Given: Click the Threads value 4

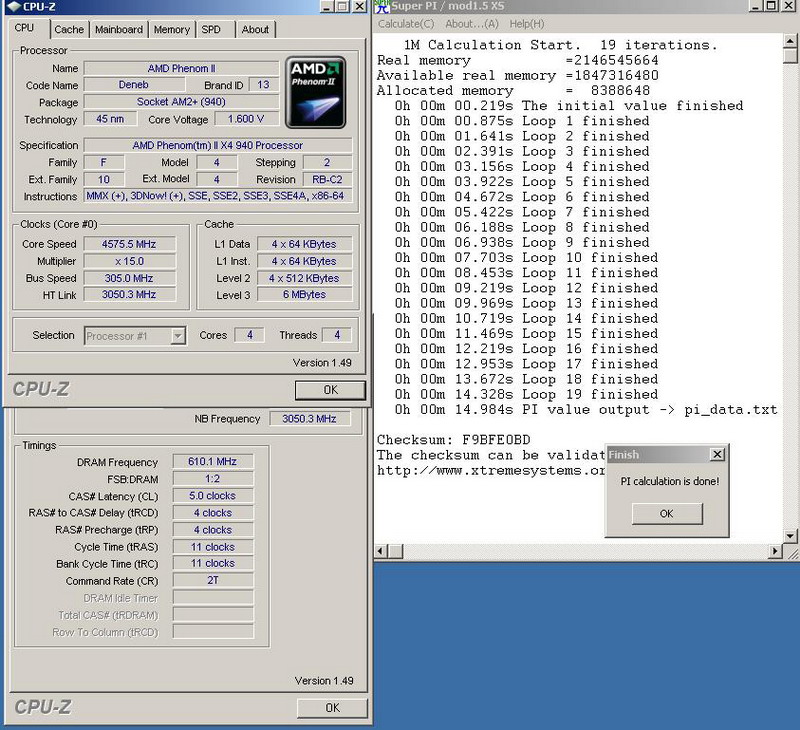Looking at the screenshot, I should click(x=337, y=335).
